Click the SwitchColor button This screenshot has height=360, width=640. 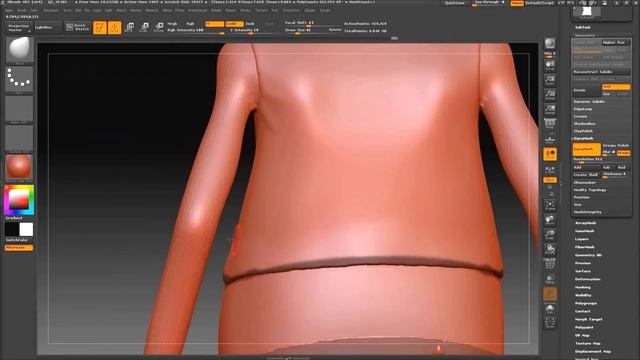[x=19, y=240]
